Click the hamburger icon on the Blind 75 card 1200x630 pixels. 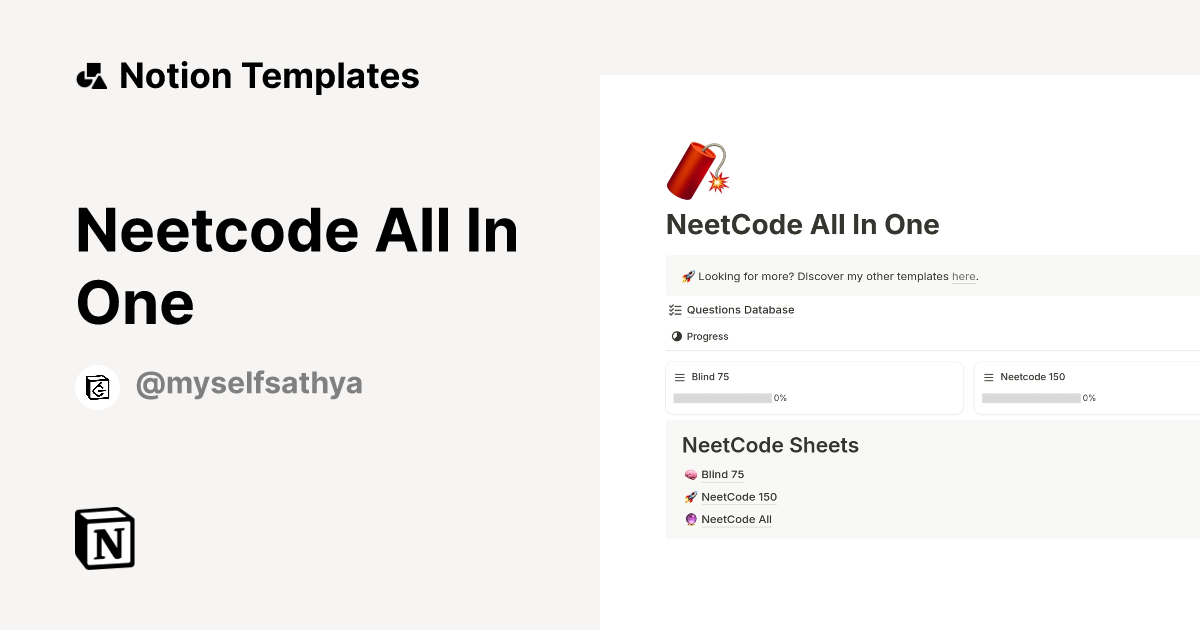pos(679,377)
